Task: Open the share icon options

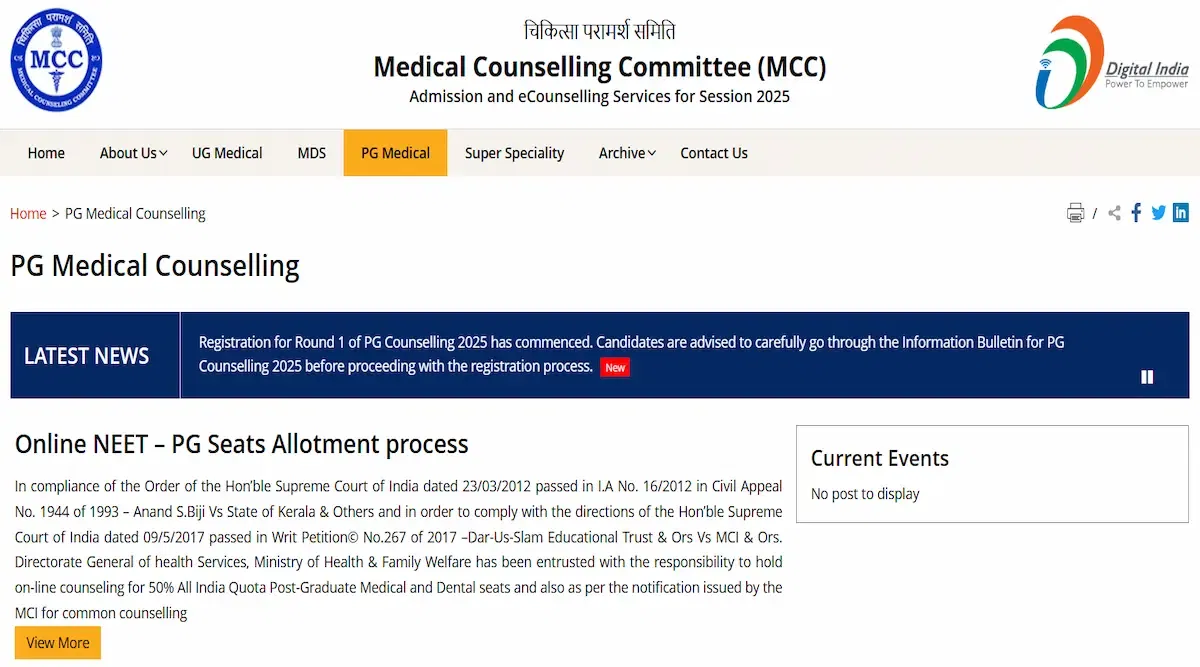Action: pyautogui.click(x=1114, y=213)
